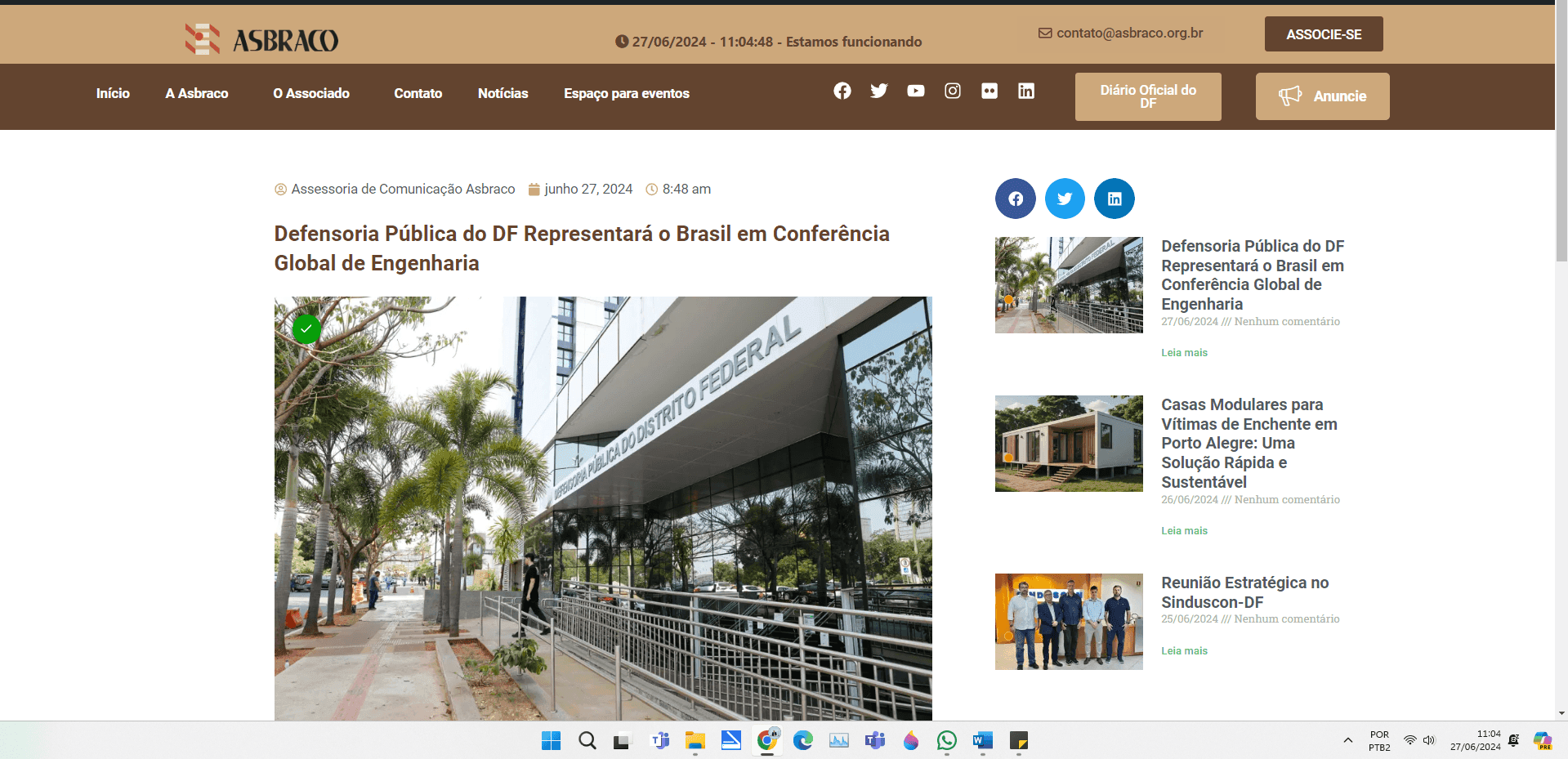The width and height of the screenshot is (1568, 759).
Task: Open Windows taskbar Search
Action: pyautogui.click(x=587, y=741)
